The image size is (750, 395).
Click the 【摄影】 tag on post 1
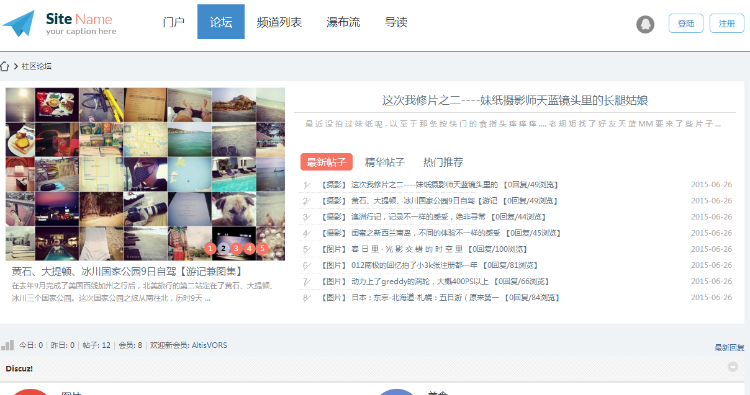(x=333, y=185)
